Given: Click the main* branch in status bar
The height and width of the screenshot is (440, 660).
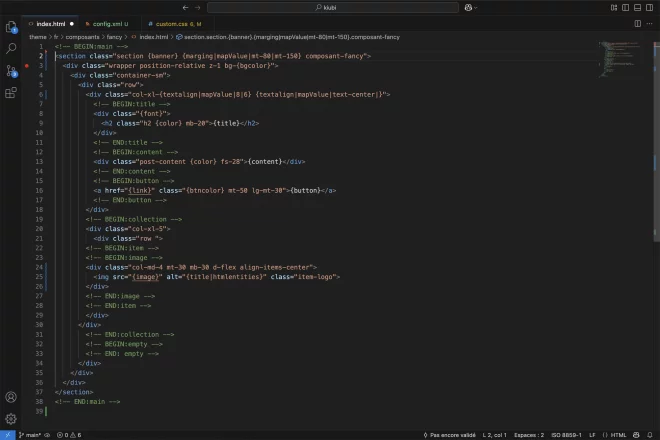Looking at the screenshot, I should (x=30, y=435).
